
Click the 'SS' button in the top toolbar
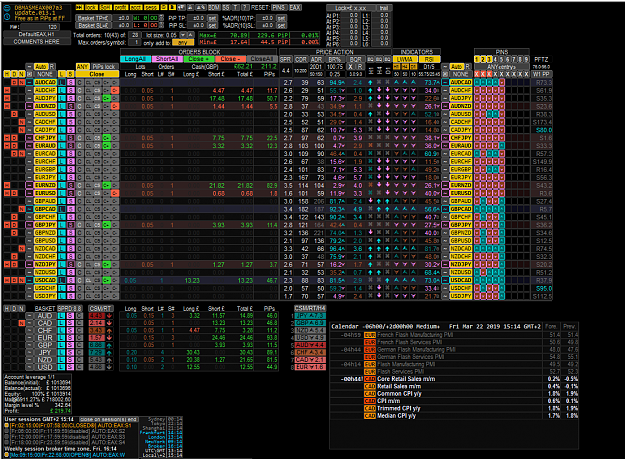[x=226, y=8]
